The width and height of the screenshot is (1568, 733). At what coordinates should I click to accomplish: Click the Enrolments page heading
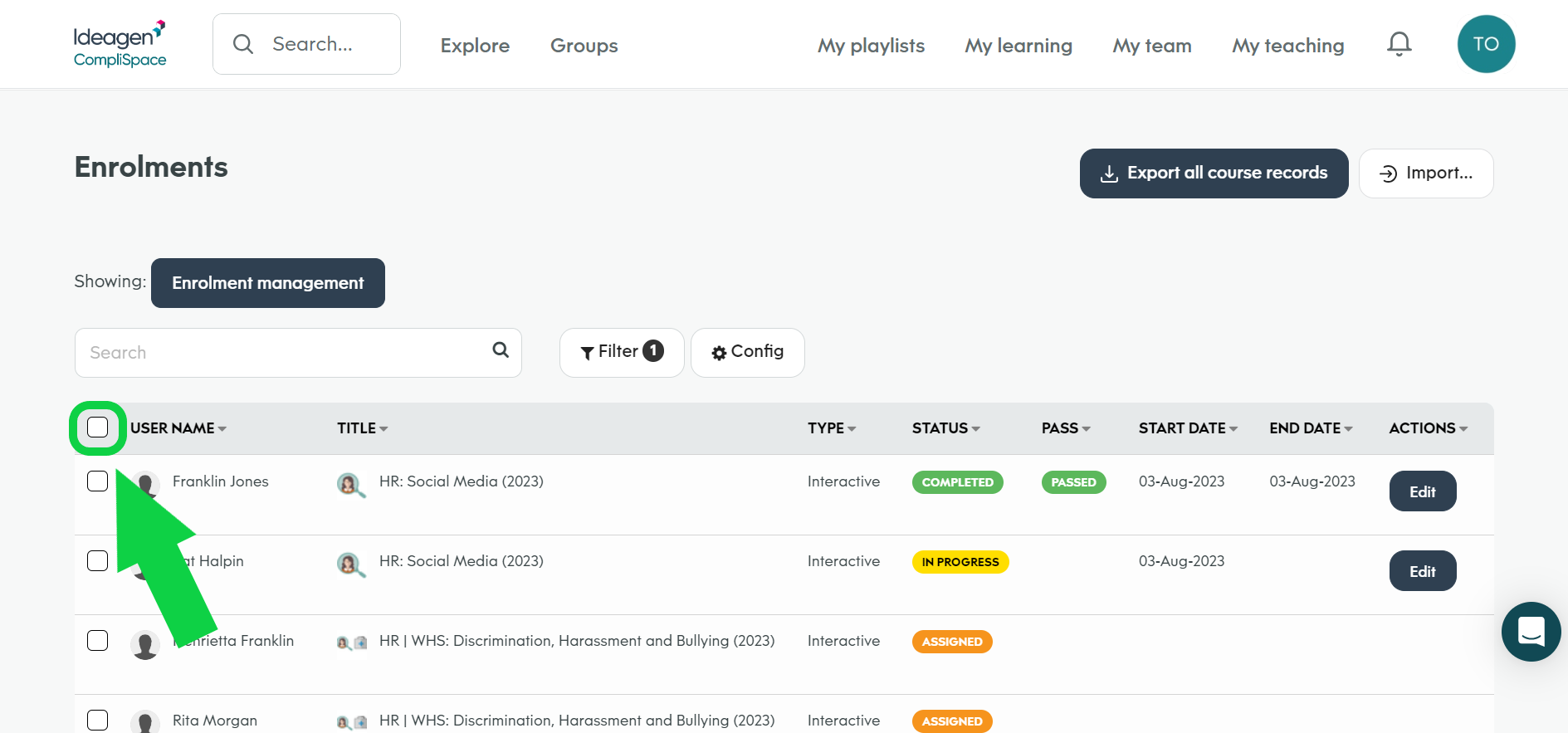(151, 167)
